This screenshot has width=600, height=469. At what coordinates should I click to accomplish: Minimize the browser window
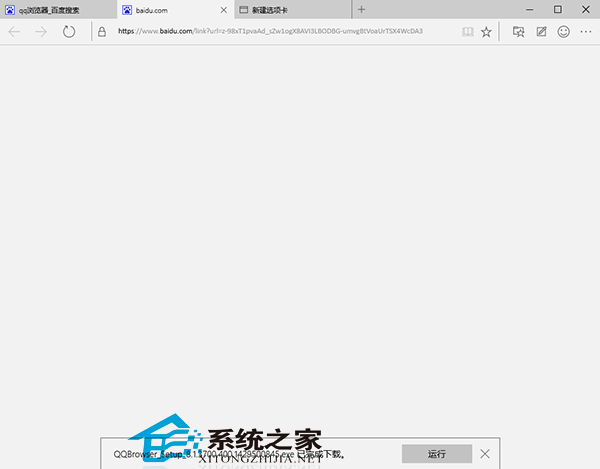(x=530, y=10)
